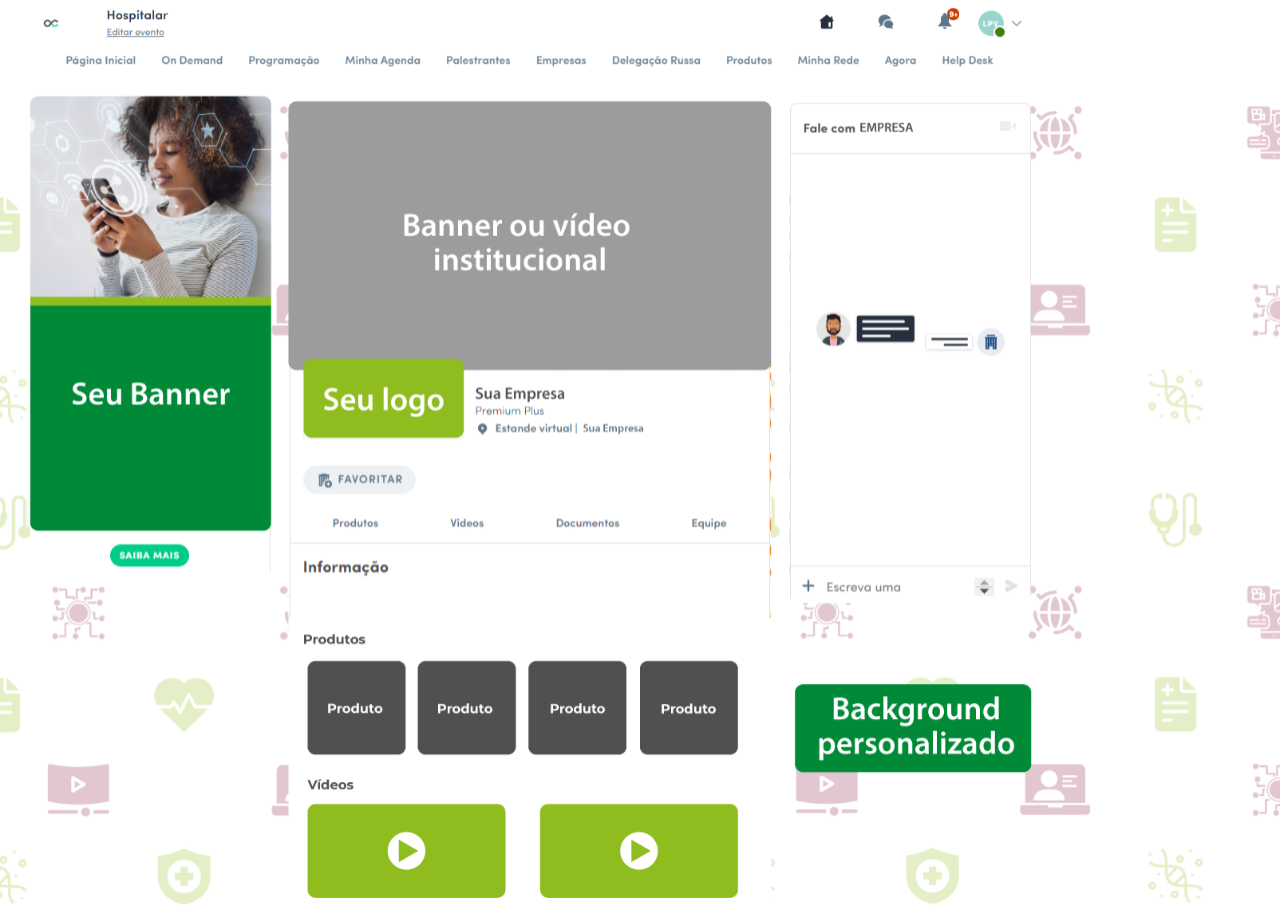Click the chat input stepper arrows
The width and height of the screenshot is (1280, 909).
984,587
